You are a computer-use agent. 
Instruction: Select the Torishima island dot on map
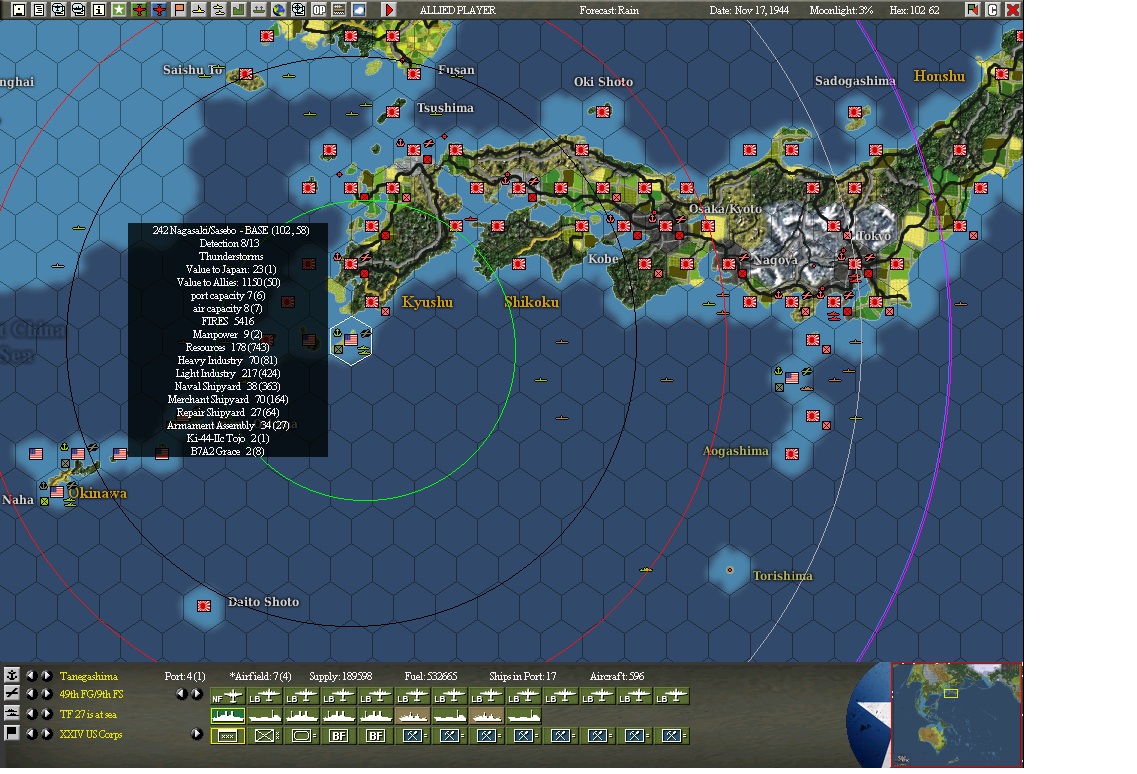[x=729, y=570]
